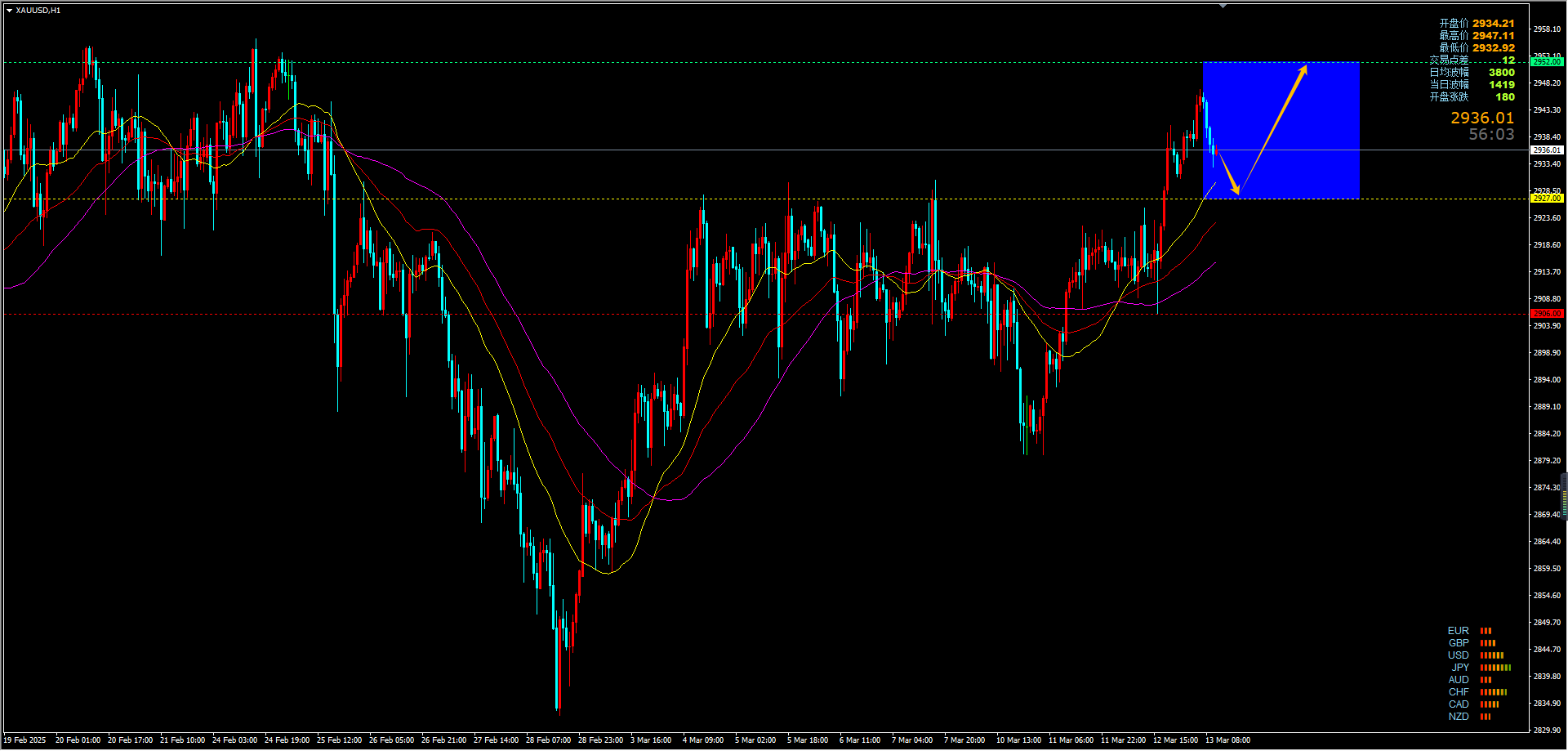
Task: Select the green 2952.00 price level tag
Action: pos(1547,62)
